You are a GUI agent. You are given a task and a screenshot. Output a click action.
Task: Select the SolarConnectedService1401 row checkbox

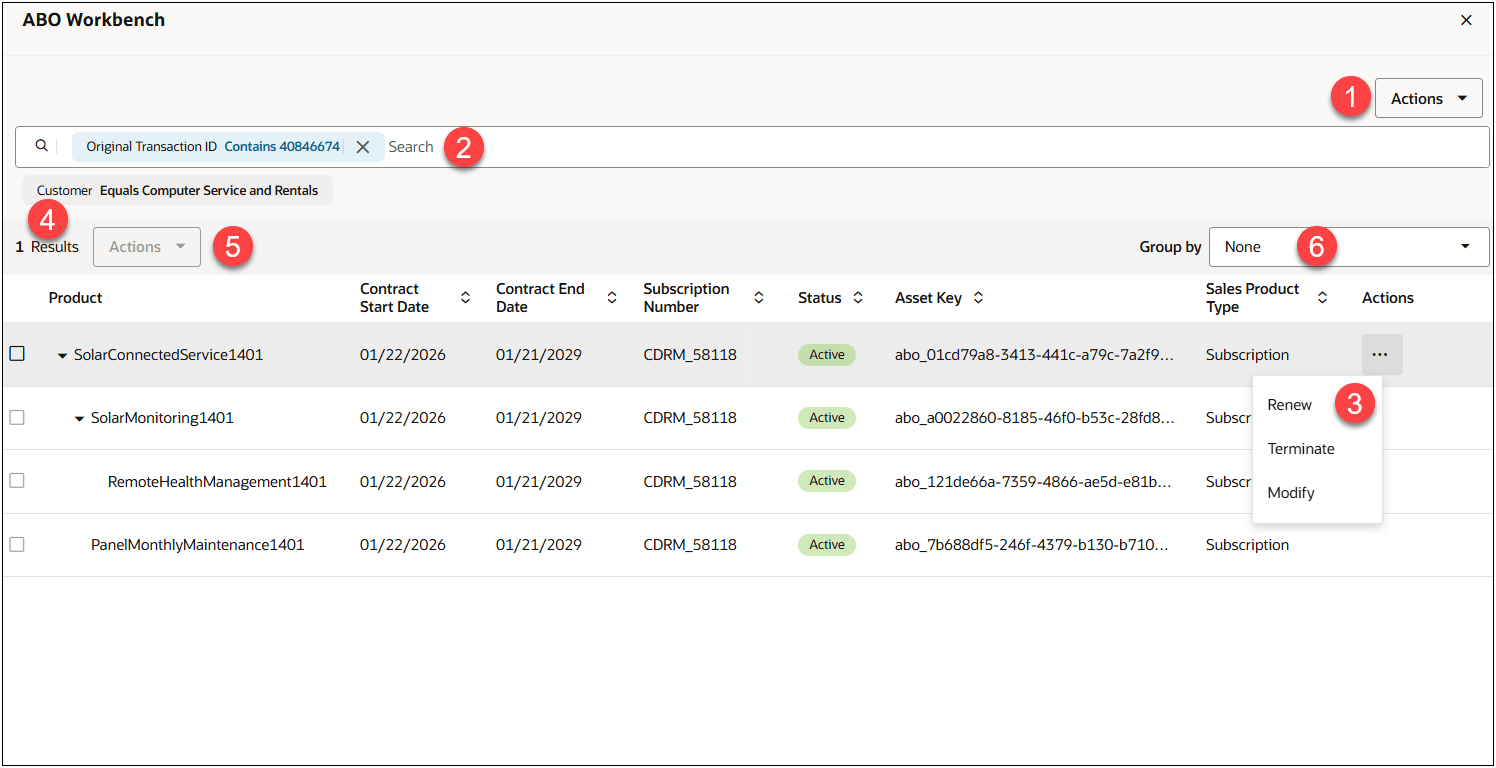(17, 354)
